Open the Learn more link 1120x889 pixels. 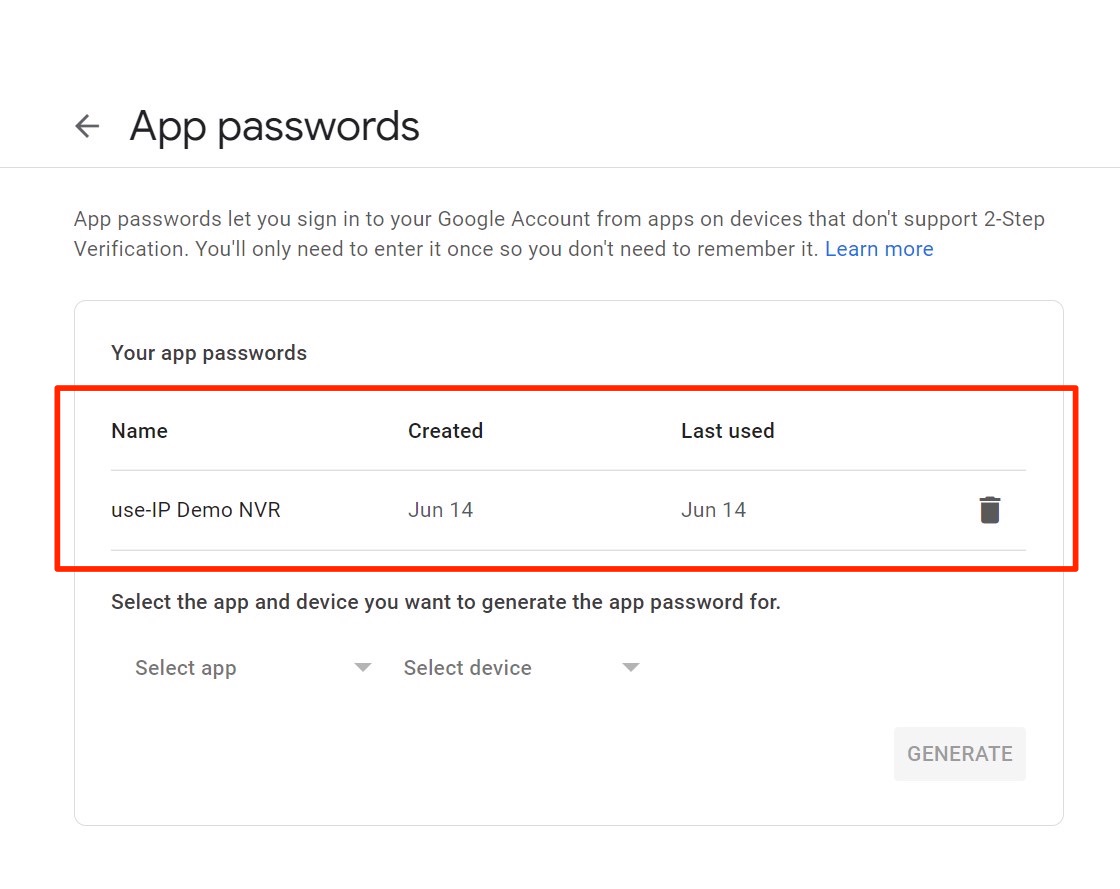pos(878,249)
